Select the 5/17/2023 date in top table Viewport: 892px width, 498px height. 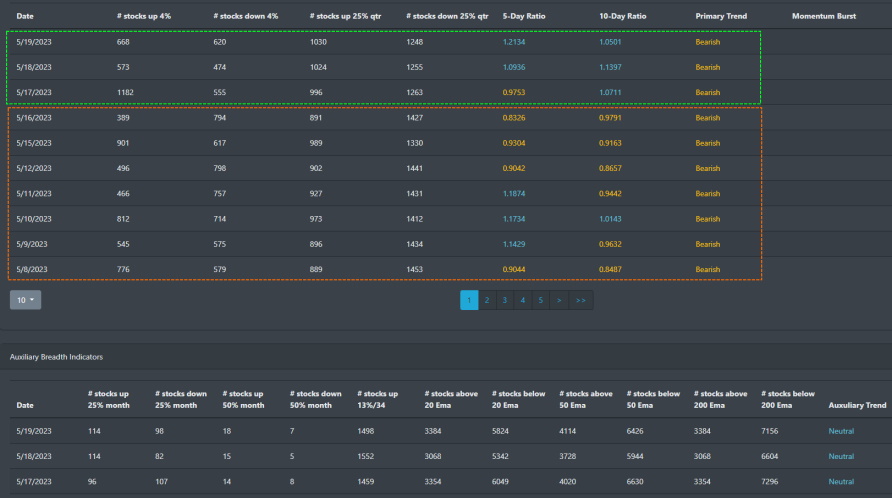click(x=34, y=92)
